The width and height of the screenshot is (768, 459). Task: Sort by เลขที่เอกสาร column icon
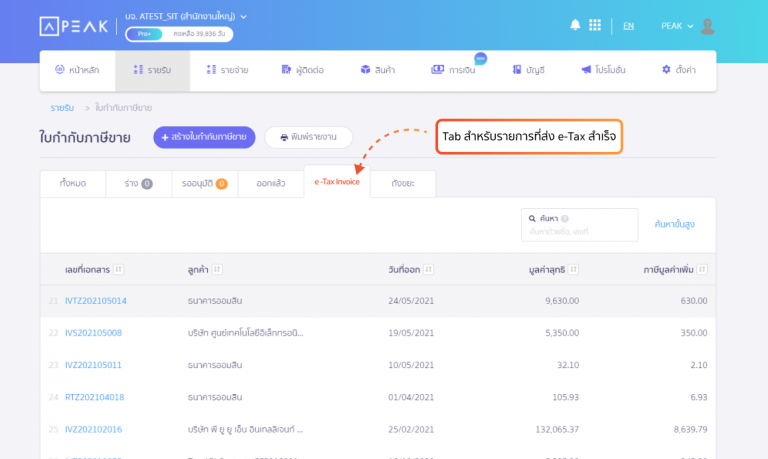pyautogui.click(x=118, y=269)
